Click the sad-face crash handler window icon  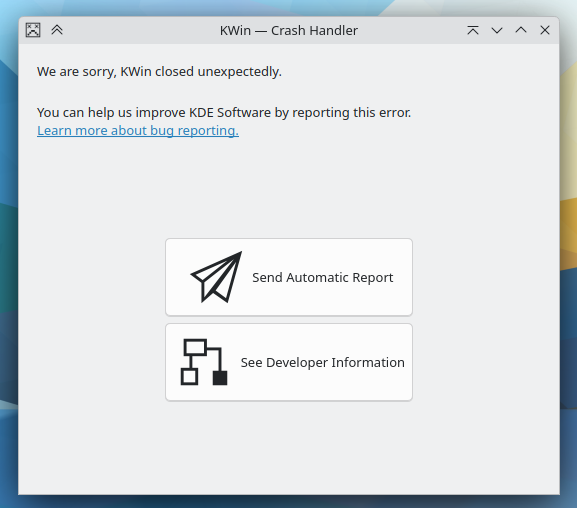click(x=33, y=30)
